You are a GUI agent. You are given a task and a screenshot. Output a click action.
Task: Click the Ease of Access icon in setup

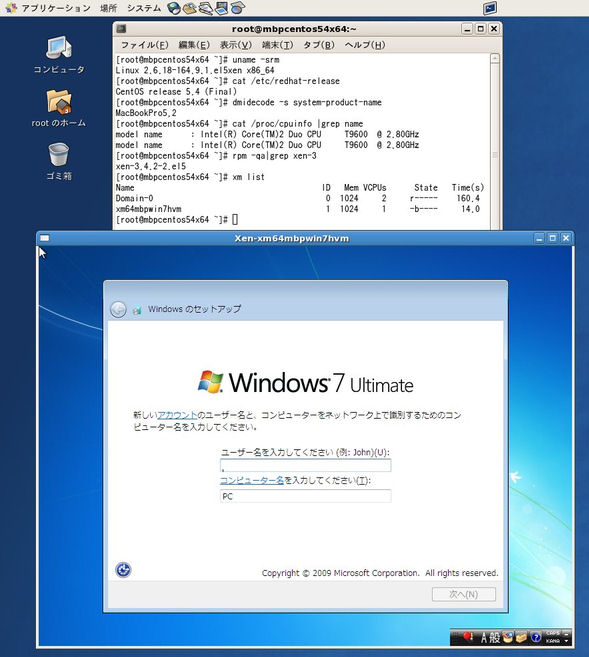click(123, 570)
